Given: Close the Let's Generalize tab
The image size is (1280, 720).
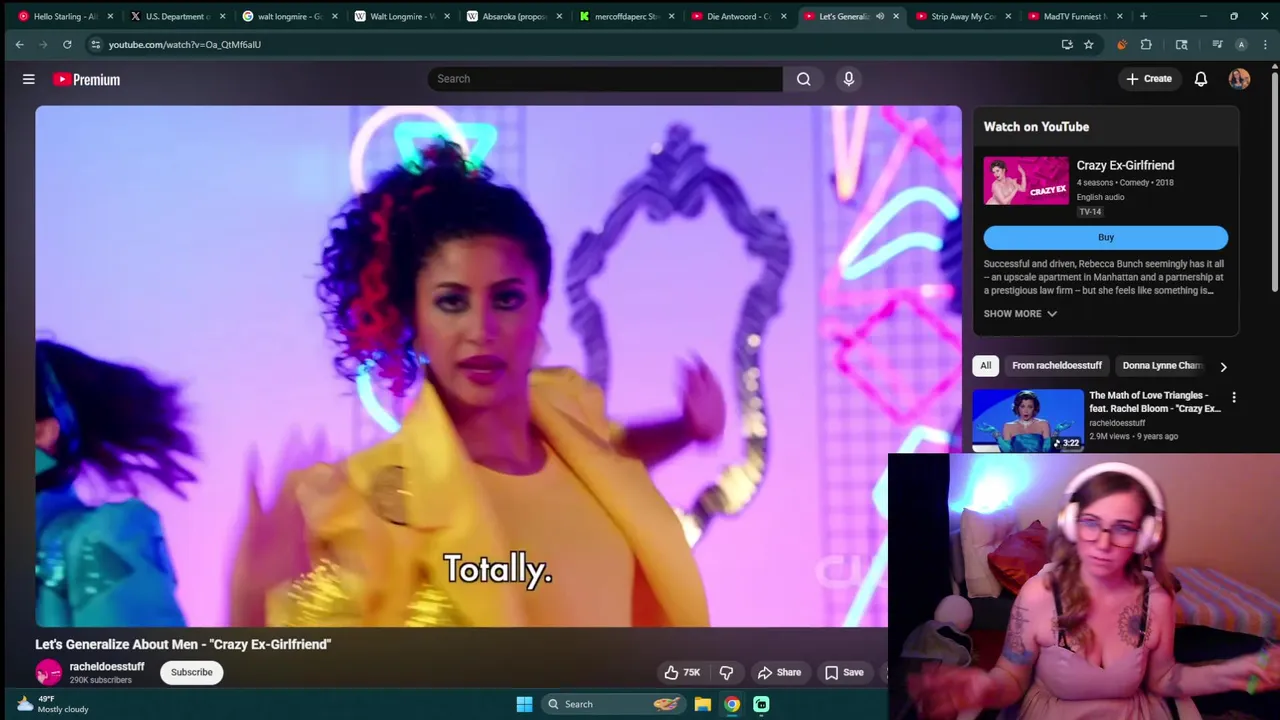Looking at the screenshot, I should tap(896, 16).
